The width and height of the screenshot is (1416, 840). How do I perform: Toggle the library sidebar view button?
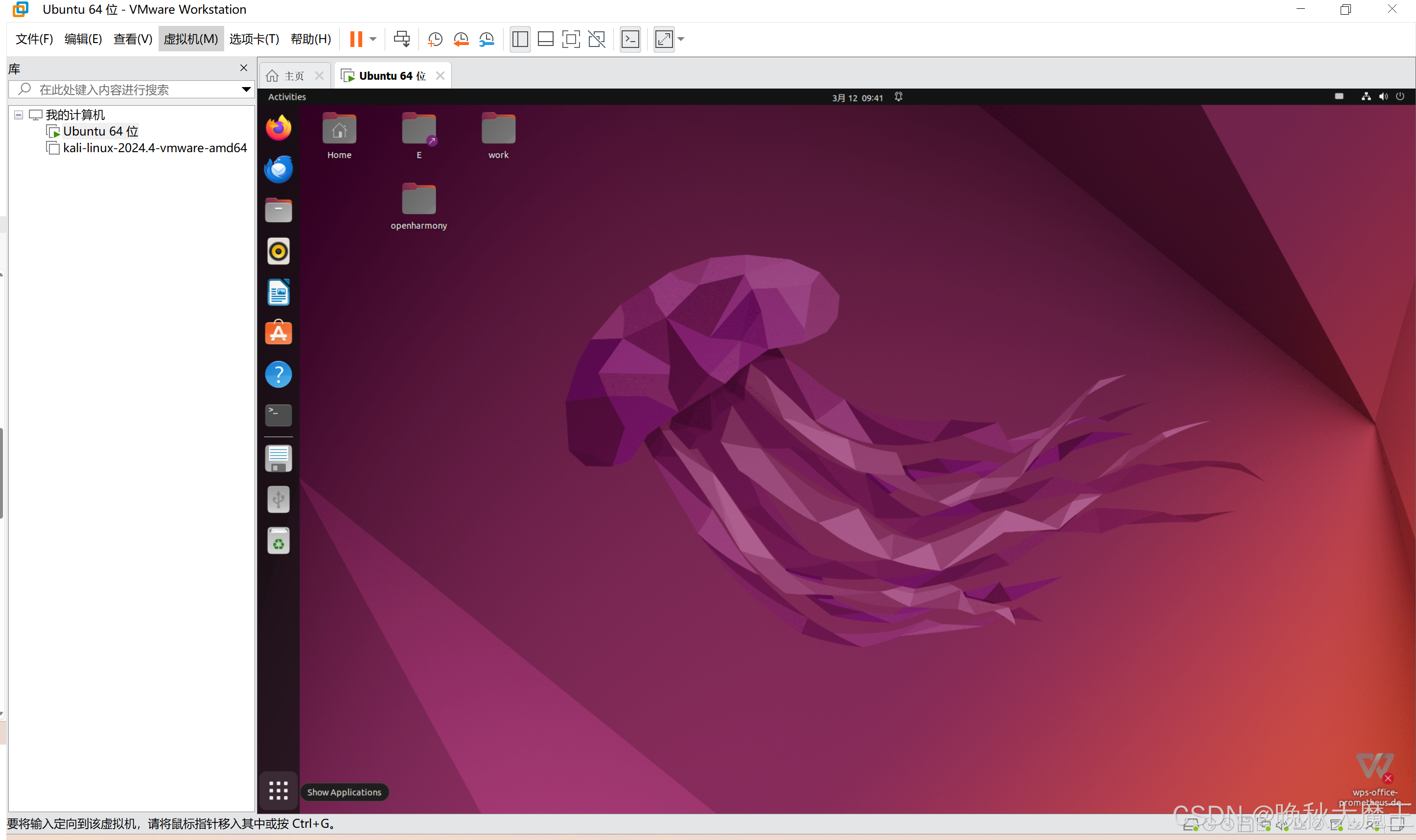coord(520,39)
